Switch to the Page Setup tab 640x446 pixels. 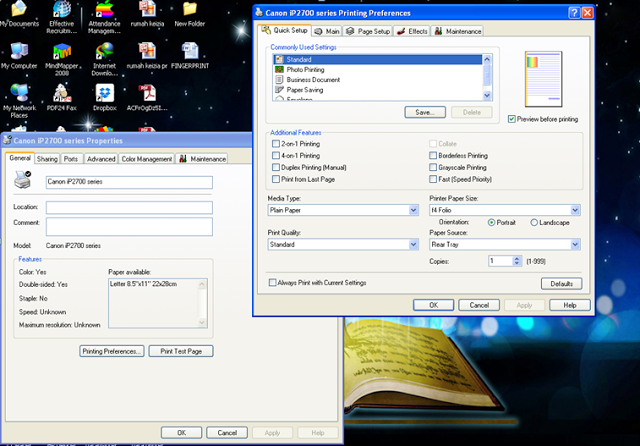click(x=368, y=31)
